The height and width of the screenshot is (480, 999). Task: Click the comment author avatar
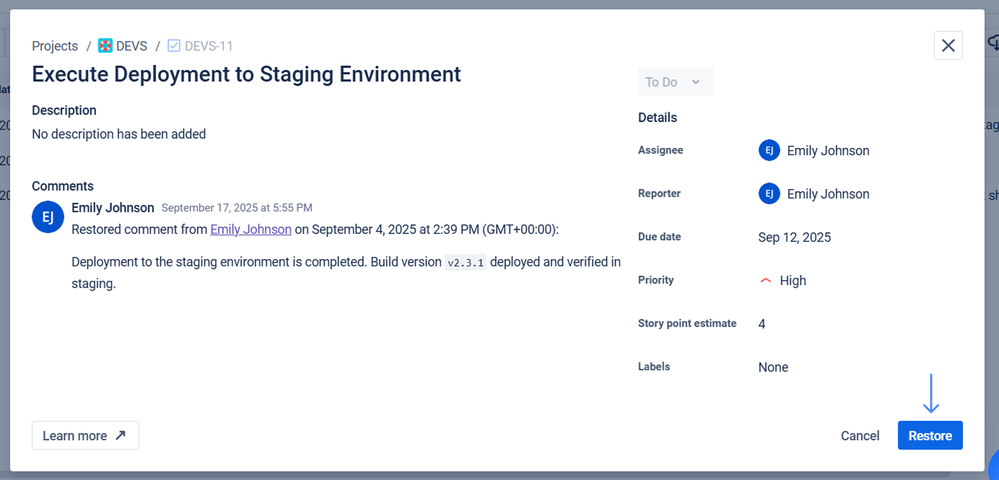(48, 217)
